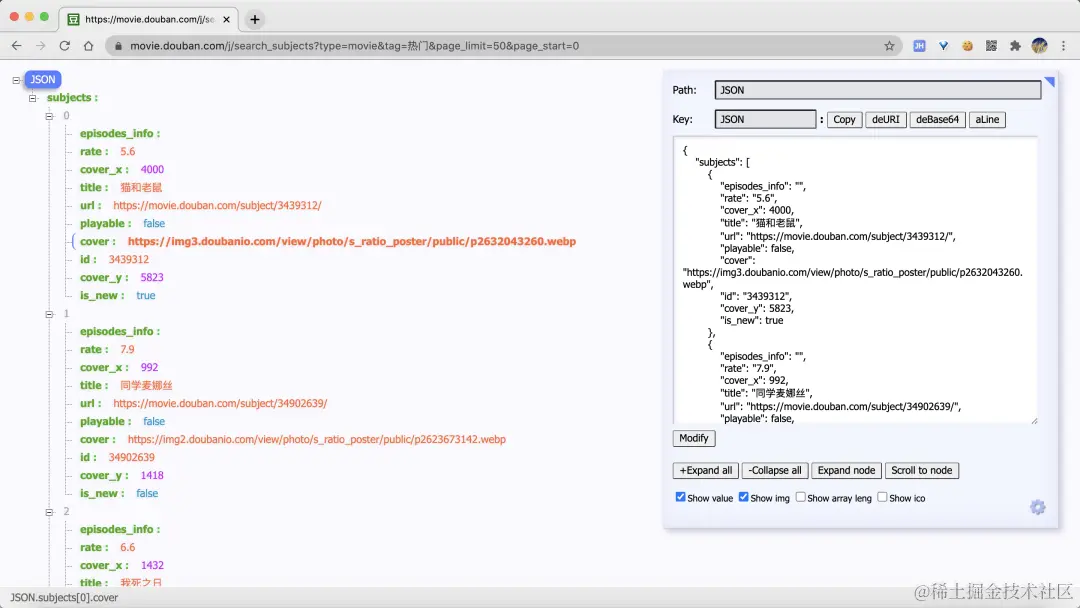The width and height of the screenshot is (1080, 608).
Task: Click the Modify button
Action: (694, 438)
